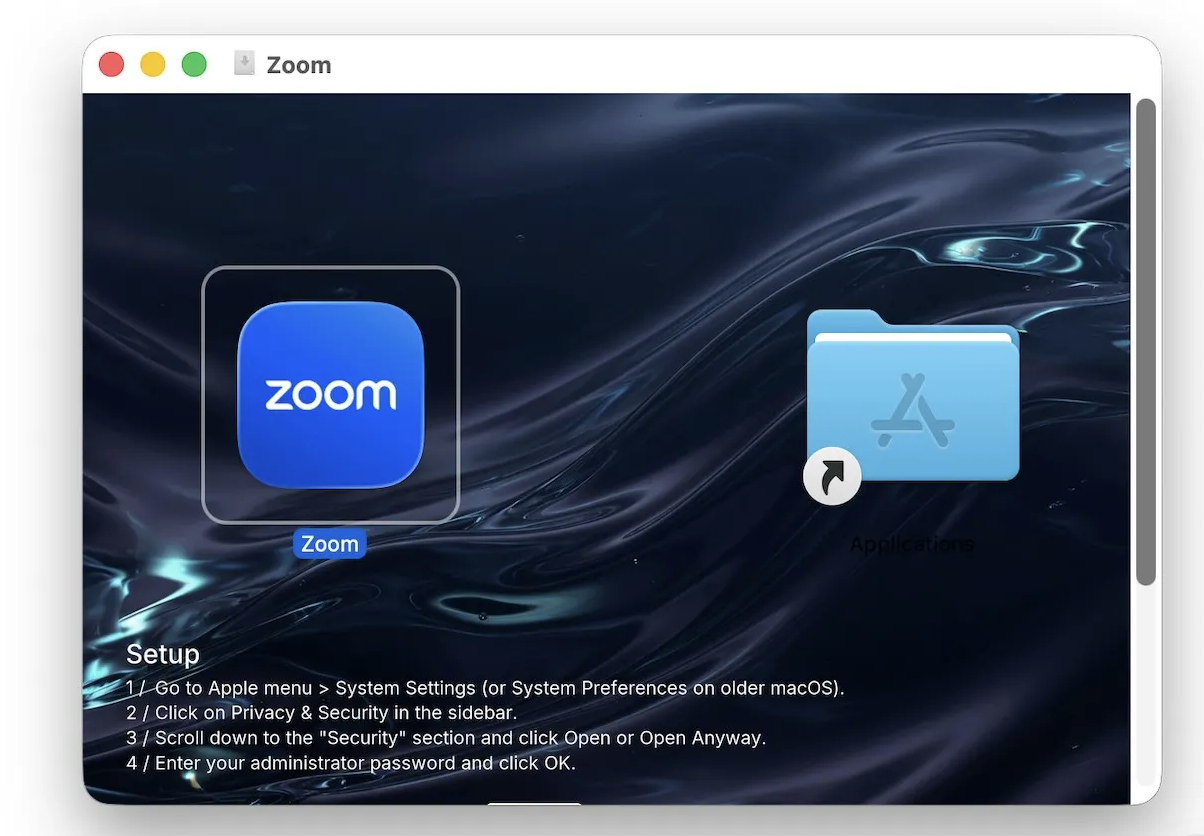Screen dimensions: 1204x836
Task: Click the Applications folder label
Action: [x=911, y=545]
